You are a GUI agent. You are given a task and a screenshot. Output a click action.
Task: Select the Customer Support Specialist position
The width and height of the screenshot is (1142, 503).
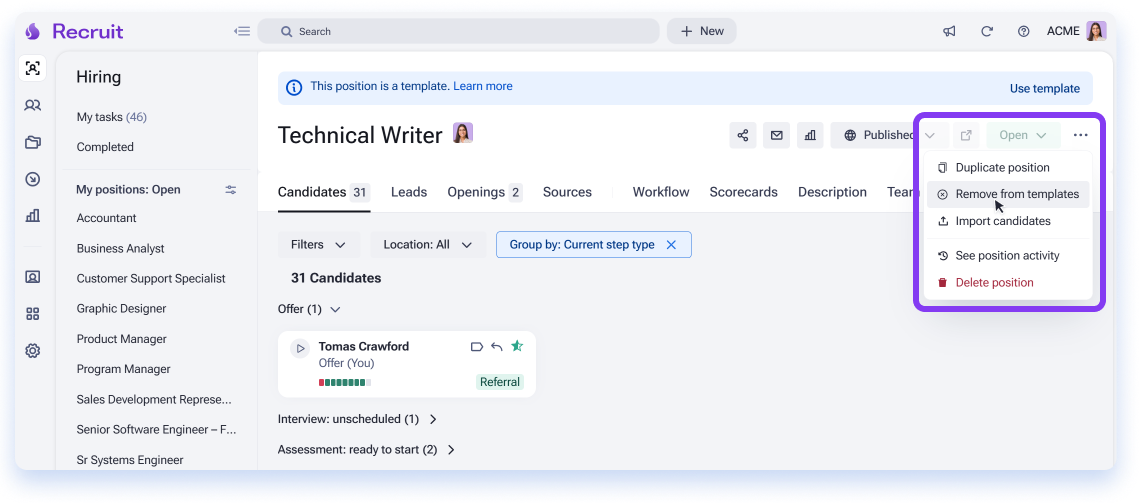pyautogui.click(x=151, y=279)
